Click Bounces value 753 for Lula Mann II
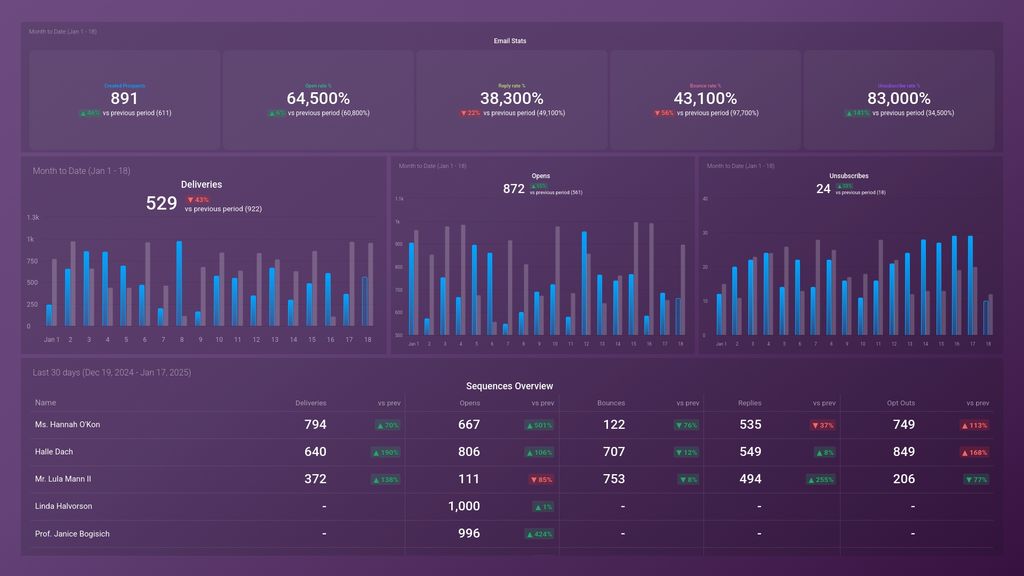 coord(614,479)
